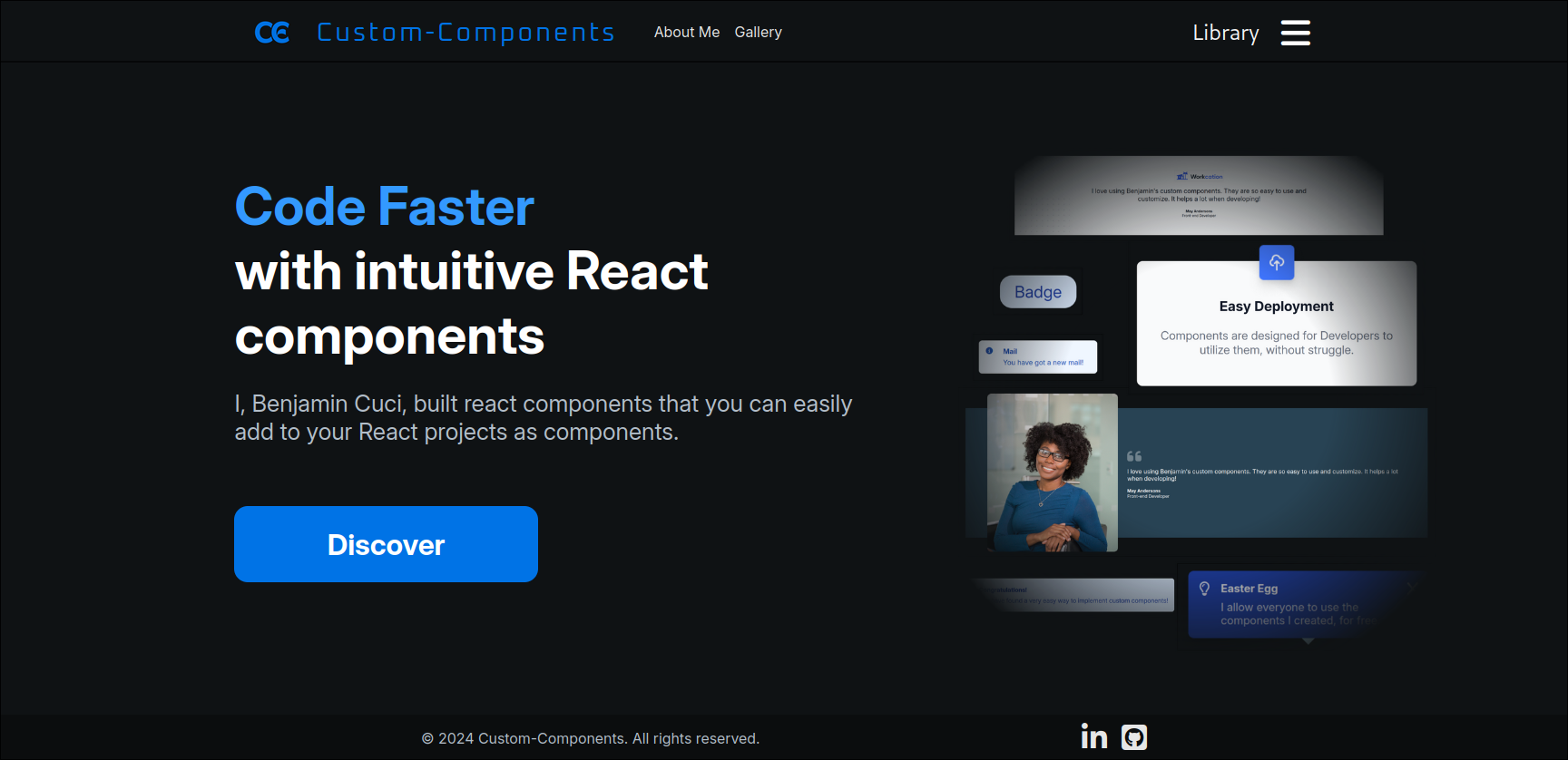
Task: Click 'I allow everyone to use the' text
Action: [1289, 608]
